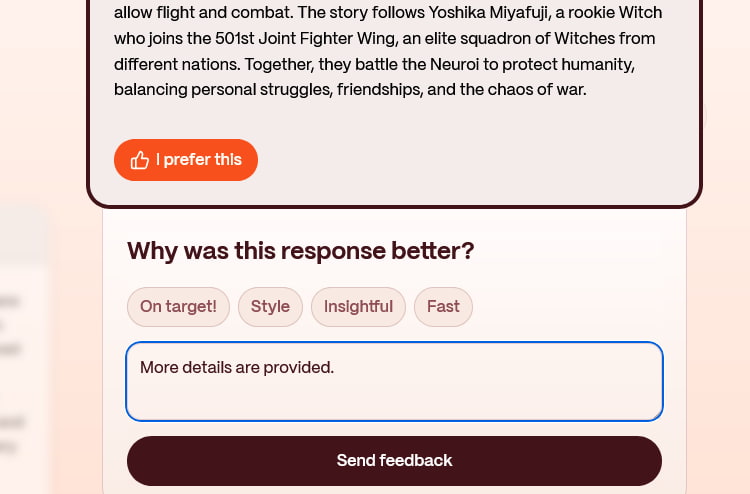Toggle the 'Insightful' feedback chip
This screenshot has height=494, width=750.
coord(358,307)
